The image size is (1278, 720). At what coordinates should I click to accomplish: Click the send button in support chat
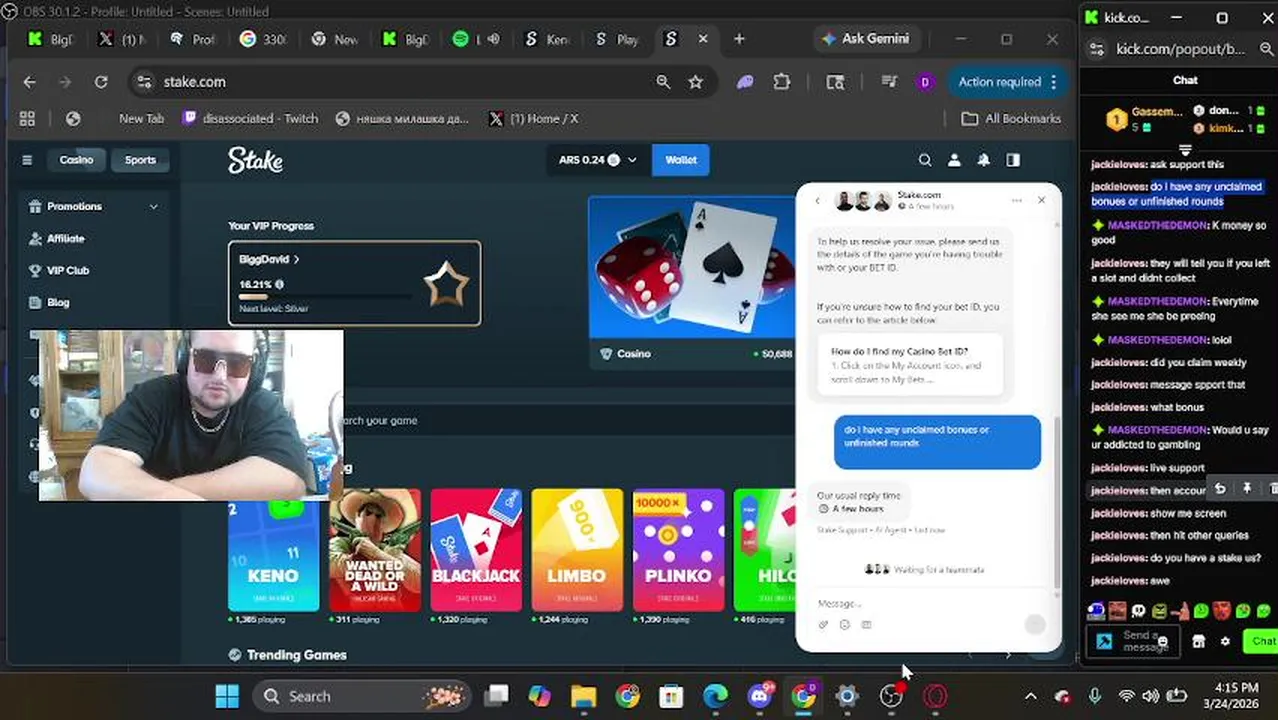tap(1035, 624)
